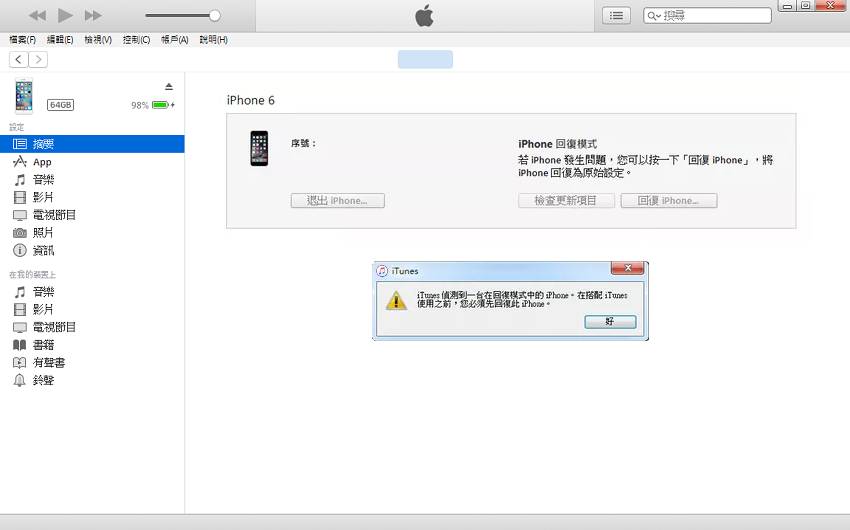
Task: Click the iPhone image in summary panel
Action: [x=259, y=148]
